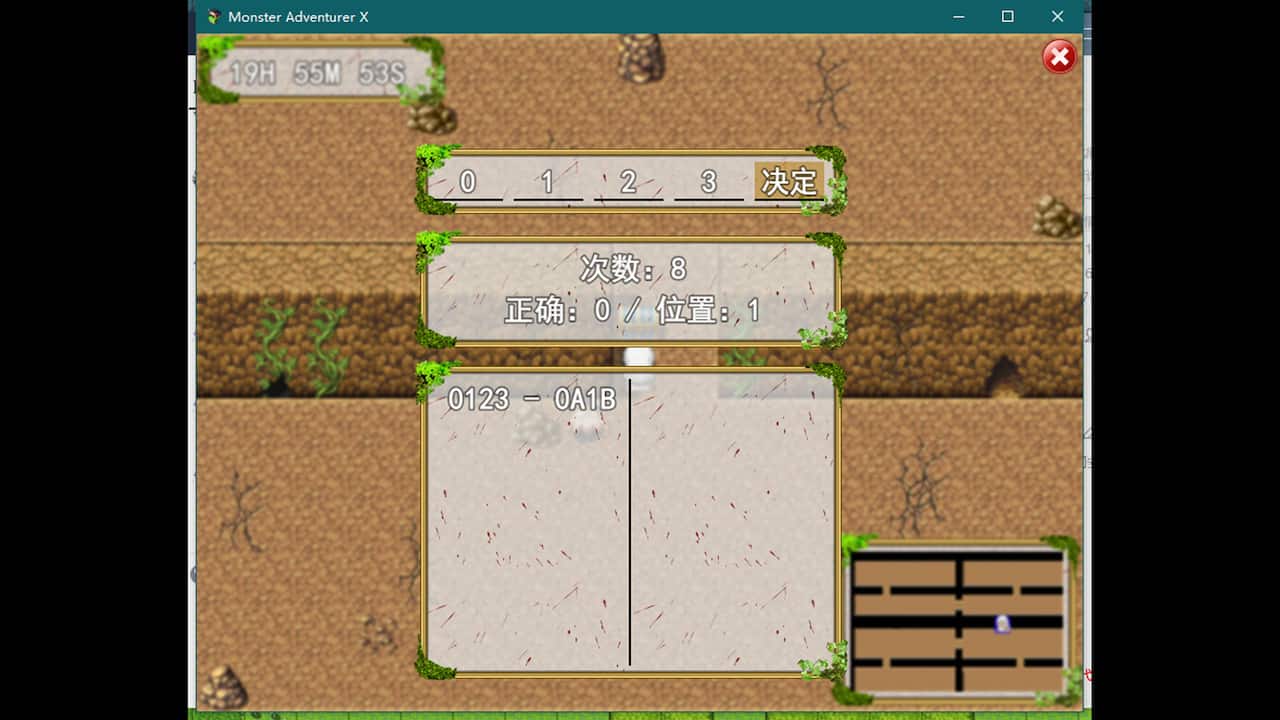Select the fourth digit slot showing 3
The height and width of the screenshot is (720, 1280).
click(709, 182)
